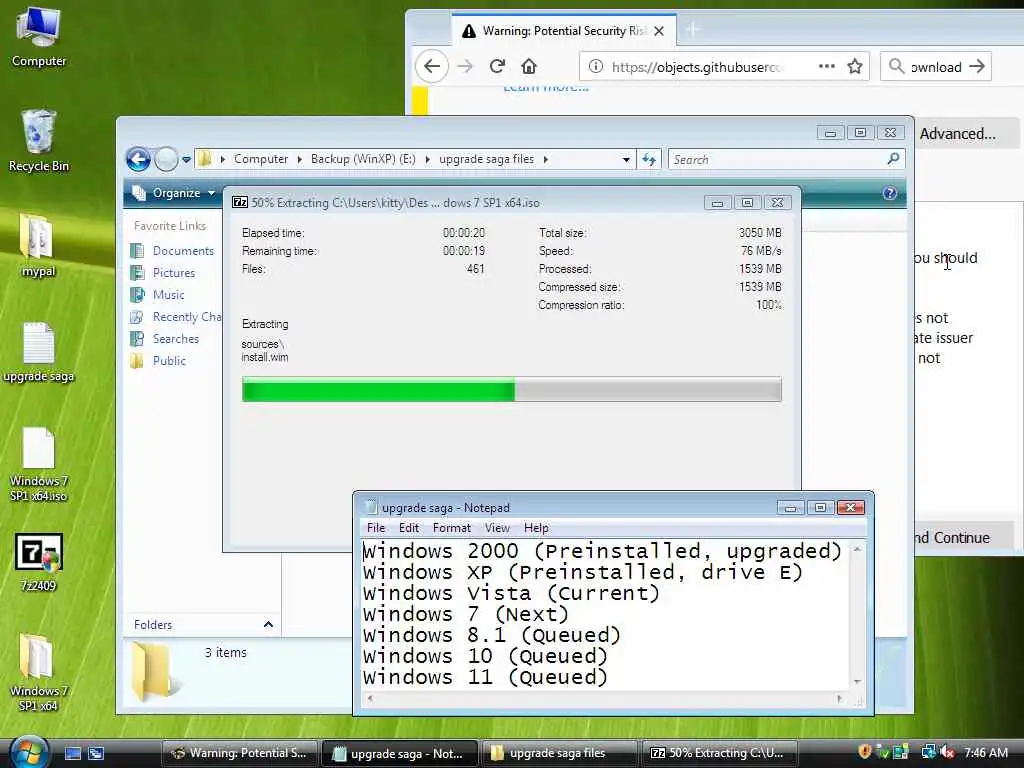Open the Organize dropdown menu

(x=174, y=193)
